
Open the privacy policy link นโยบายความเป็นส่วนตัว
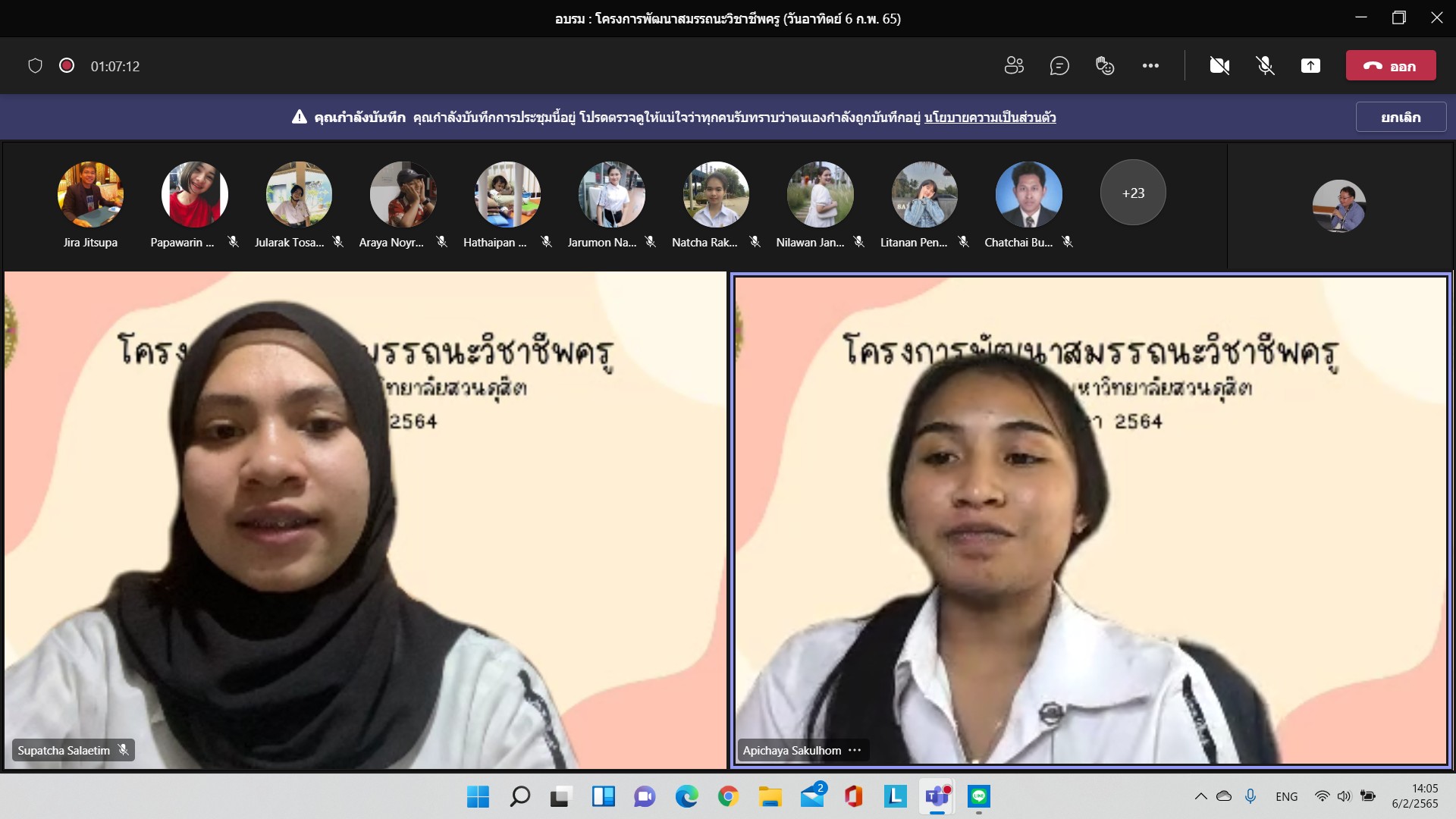point(990,118)
